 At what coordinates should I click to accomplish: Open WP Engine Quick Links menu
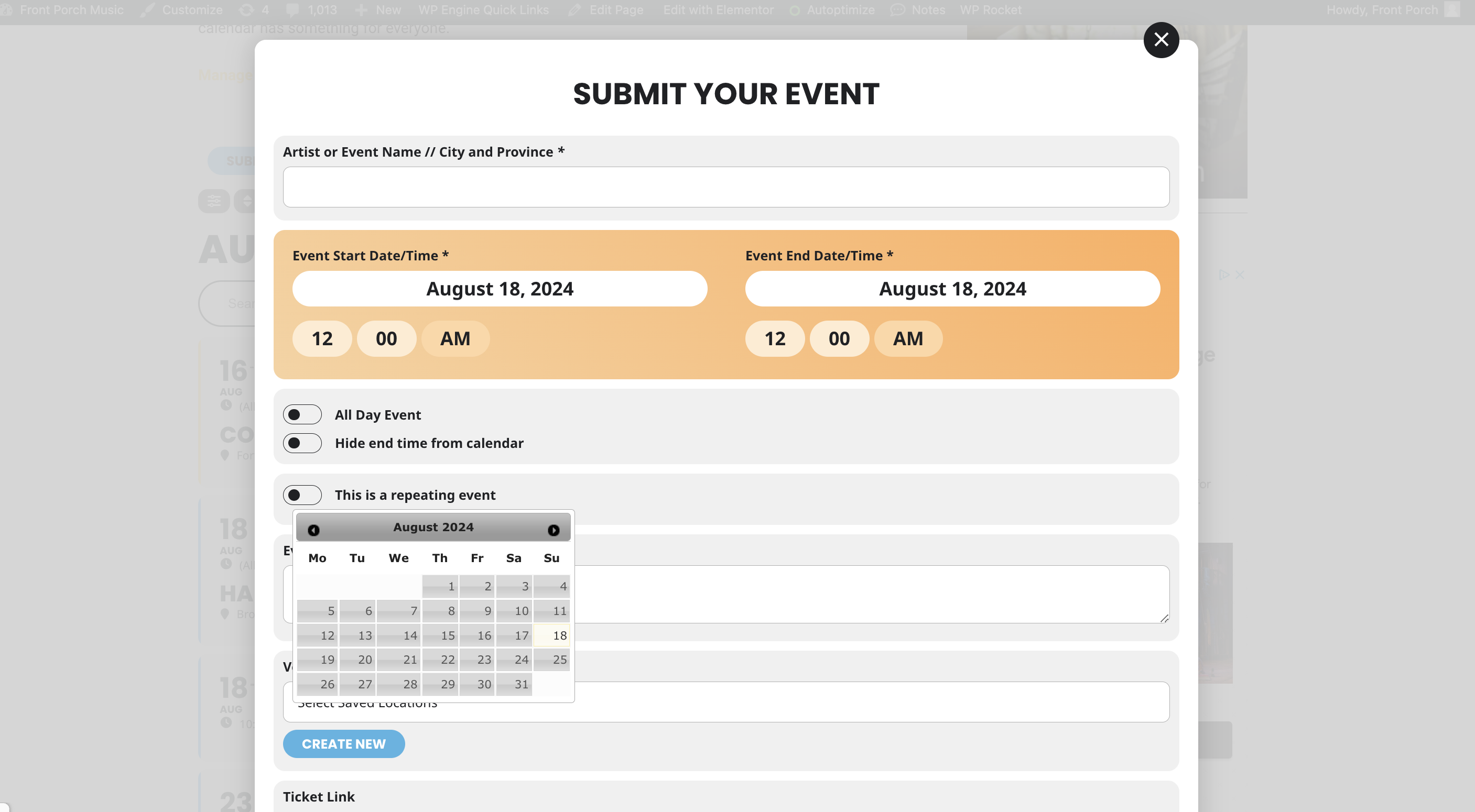484,10
